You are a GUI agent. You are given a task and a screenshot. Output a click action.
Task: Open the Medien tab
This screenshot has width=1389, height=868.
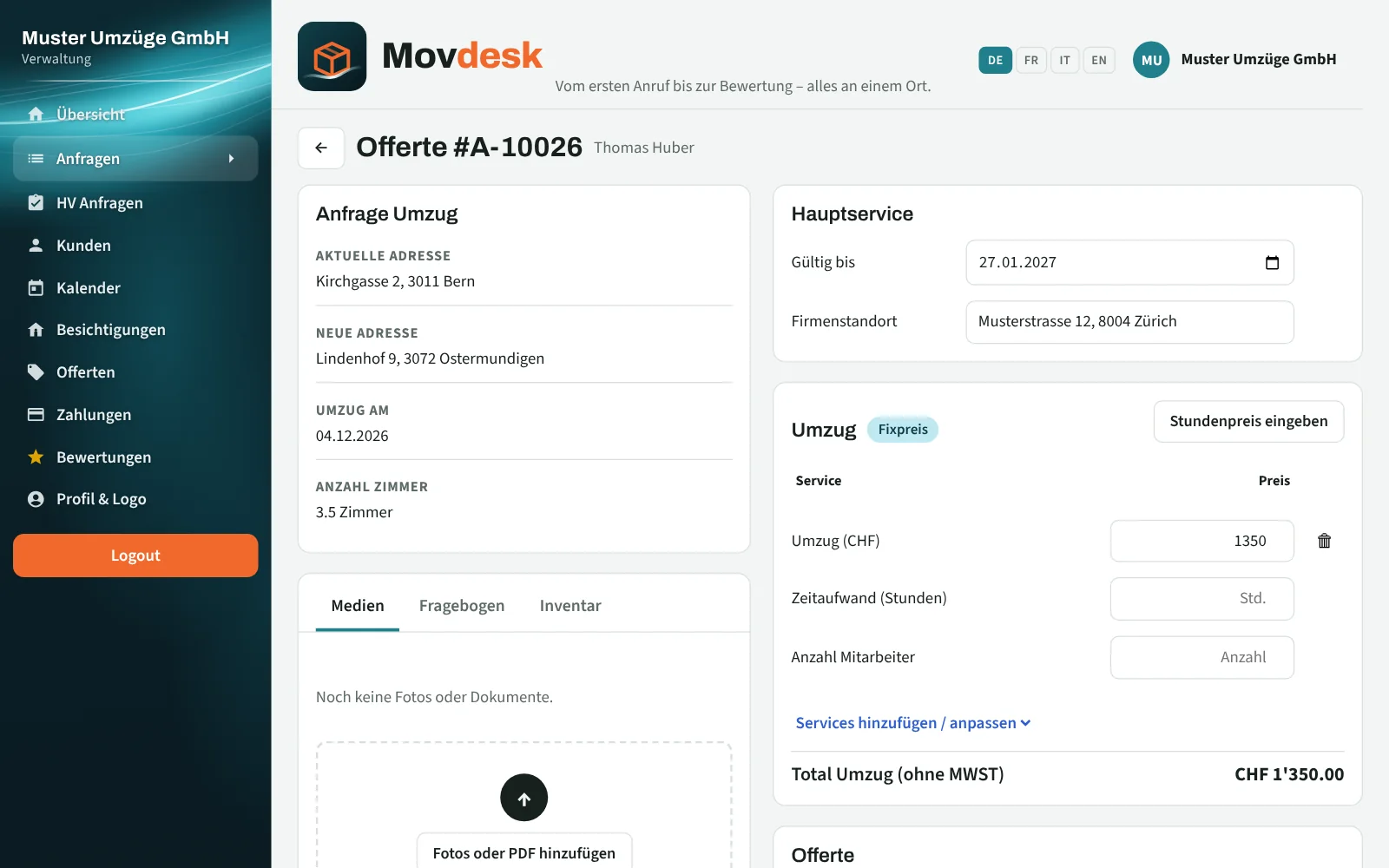pyautogui.click(x=357, y=606)
